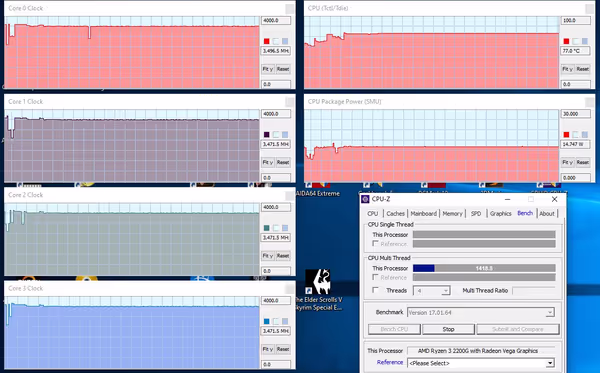Viewport: 600px width, 373px height.
Task: Open the About tab in CPU-Z
Action: (x=547, y=213)
